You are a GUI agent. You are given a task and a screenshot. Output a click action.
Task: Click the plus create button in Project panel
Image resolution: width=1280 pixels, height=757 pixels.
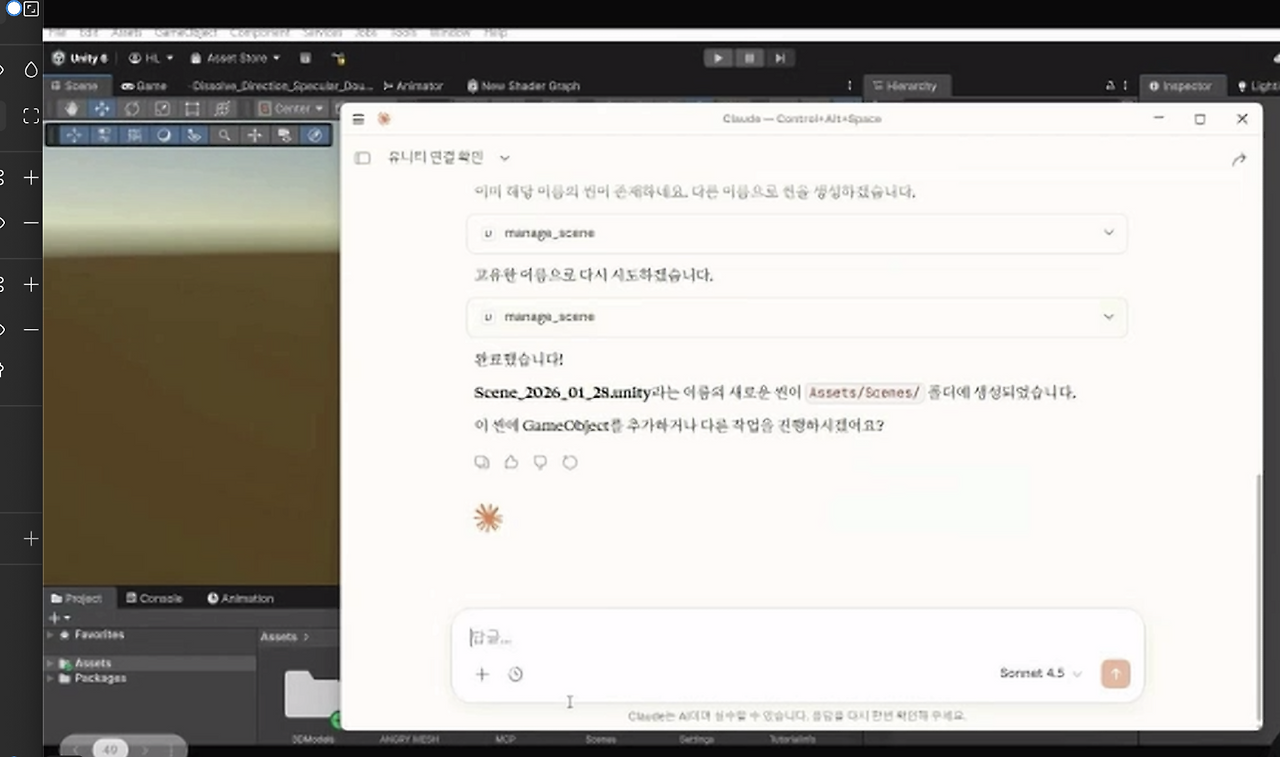coord(60,618)
